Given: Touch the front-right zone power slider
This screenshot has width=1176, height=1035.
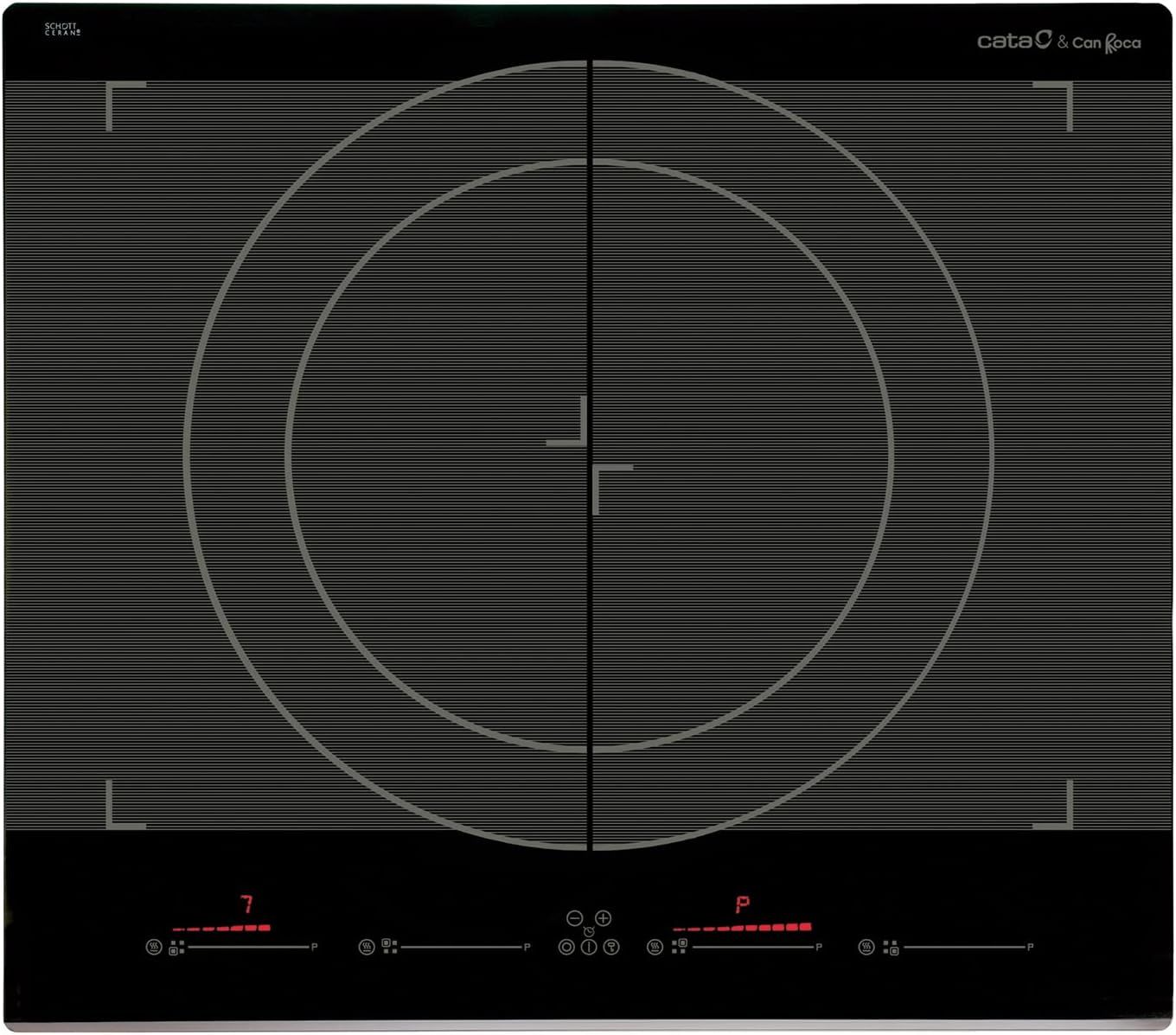Looking at the screenshot, I should [963, 948].
